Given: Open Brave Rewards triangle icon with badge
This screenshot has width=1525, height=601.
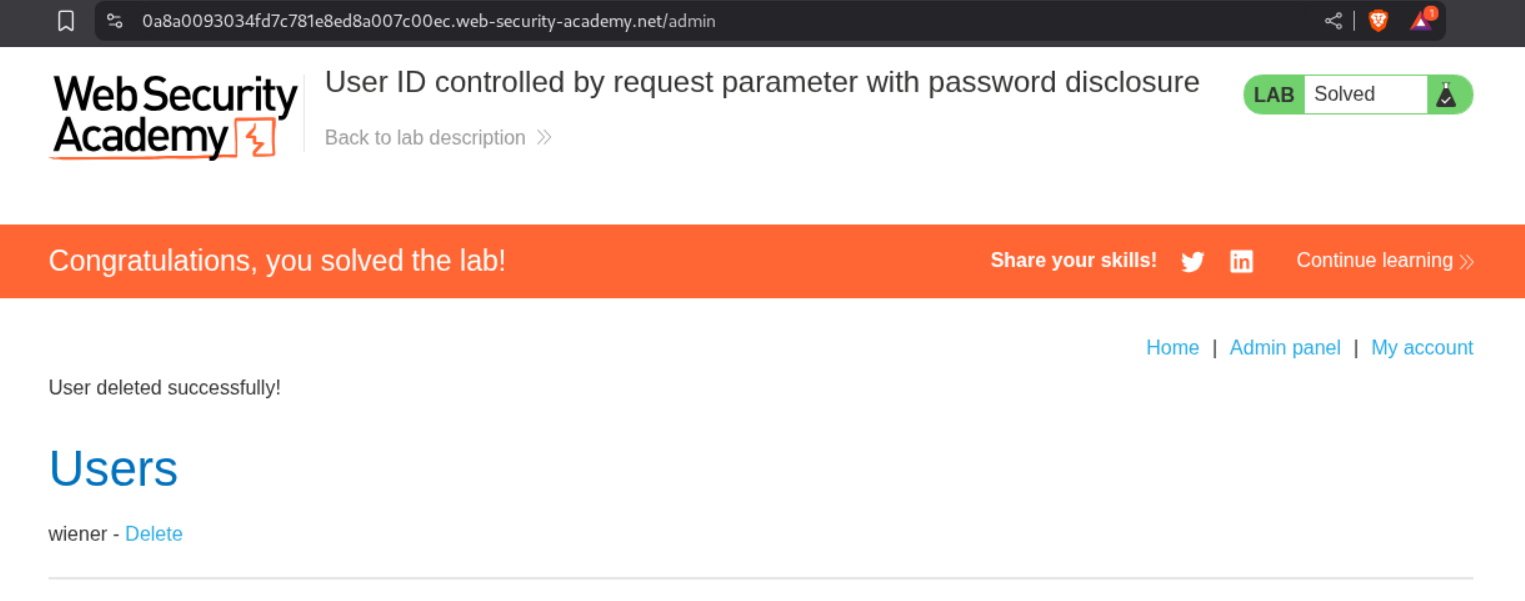Looking at the screenshot, I should (x=1421, y=20).
